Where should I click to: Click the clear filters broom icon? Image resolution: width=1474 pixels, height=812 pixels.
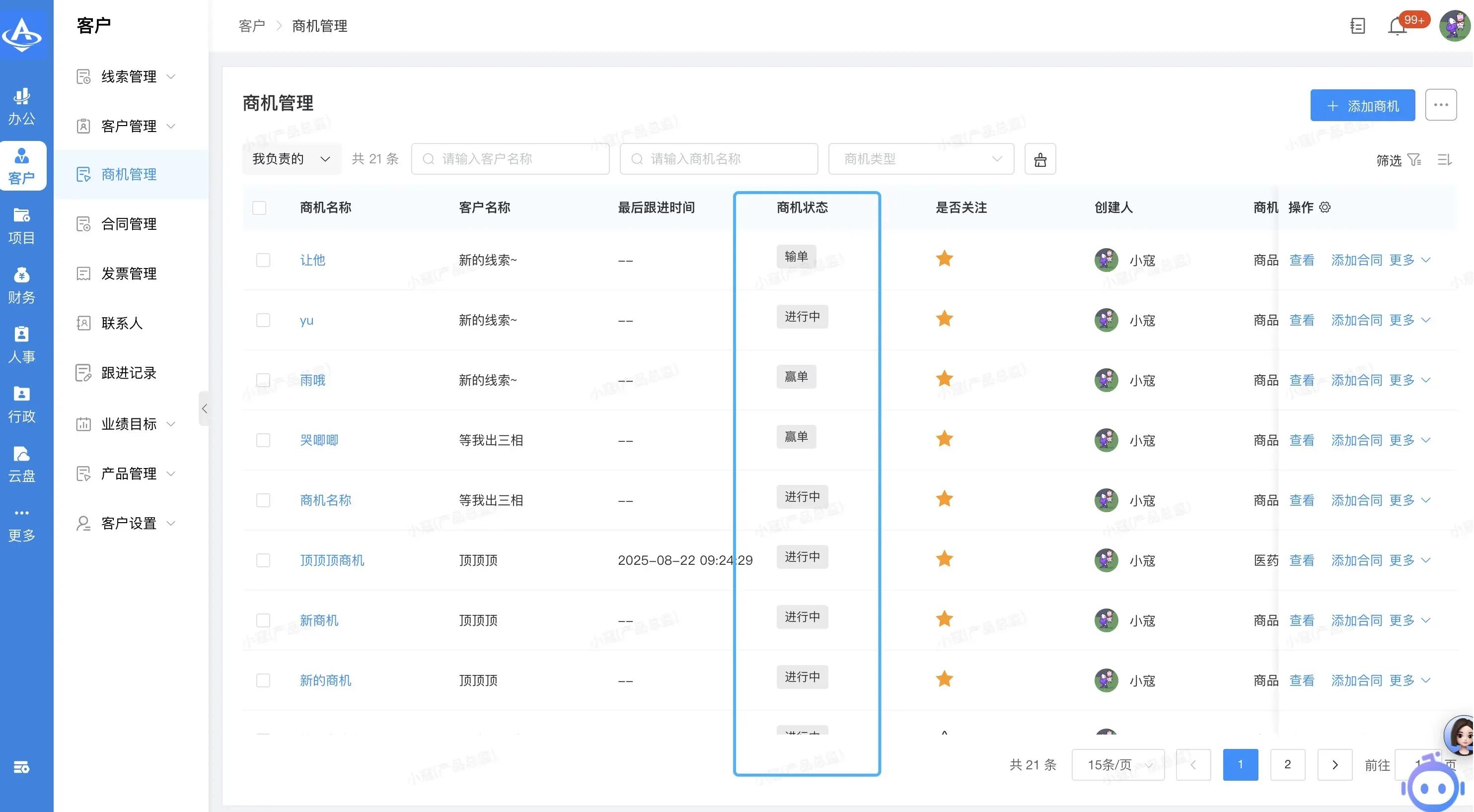point(1040,159)
